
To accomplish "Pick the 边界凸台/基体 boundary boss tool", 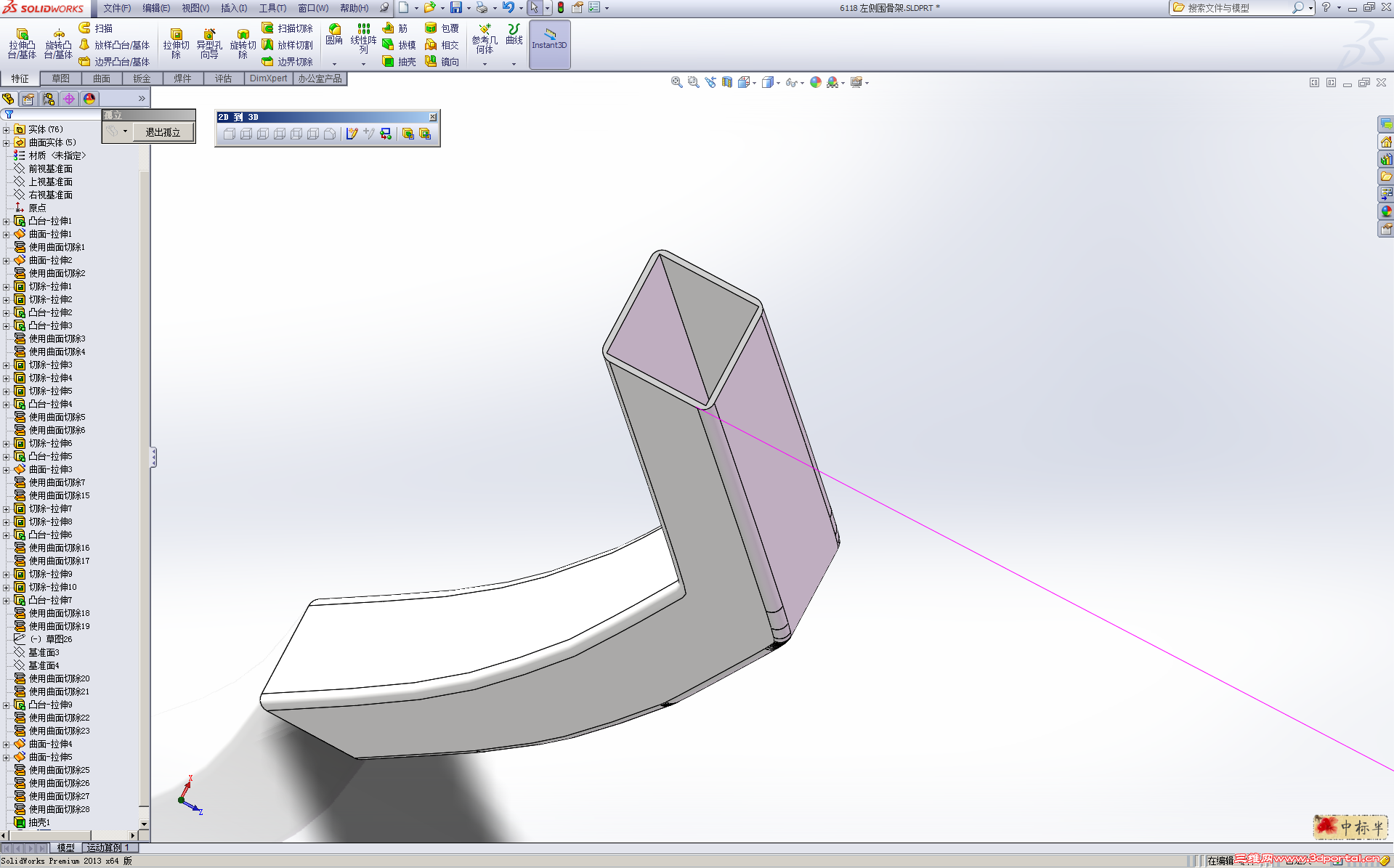I will (x=114, y=62).
